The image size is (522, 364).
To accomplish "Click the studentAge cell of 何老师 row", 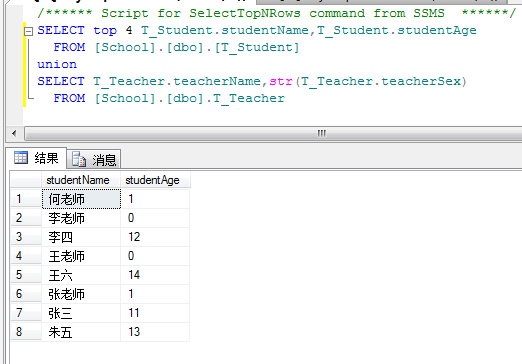I will point(155,199).
